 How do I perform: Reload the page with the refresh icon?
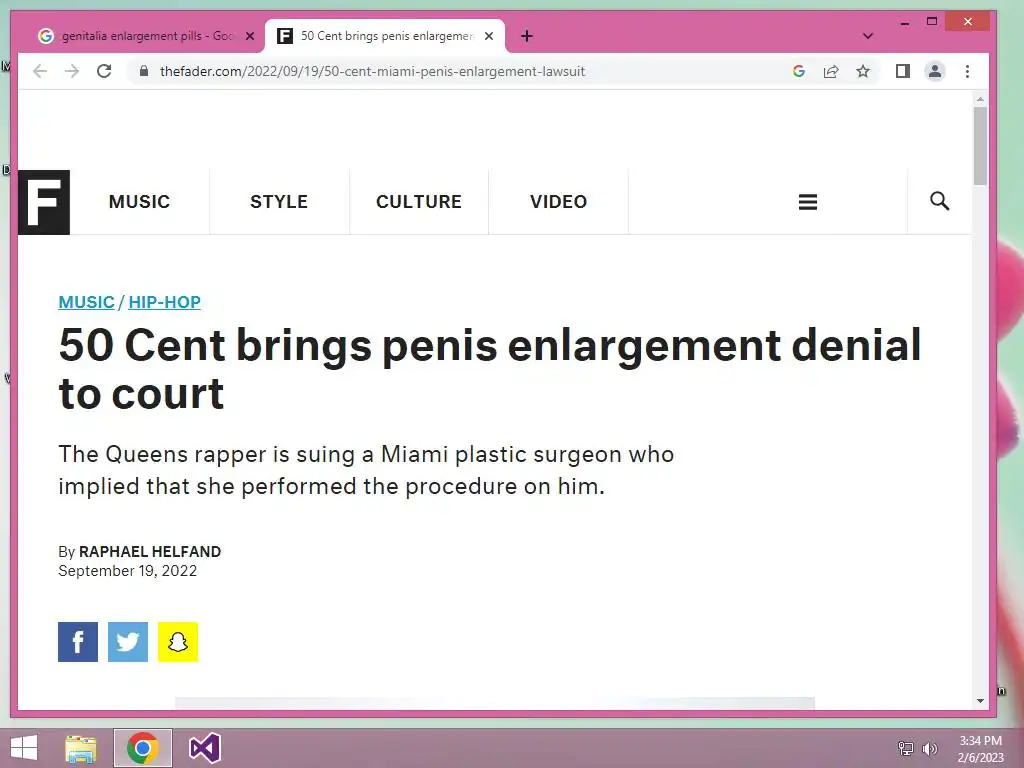(104, 71)
